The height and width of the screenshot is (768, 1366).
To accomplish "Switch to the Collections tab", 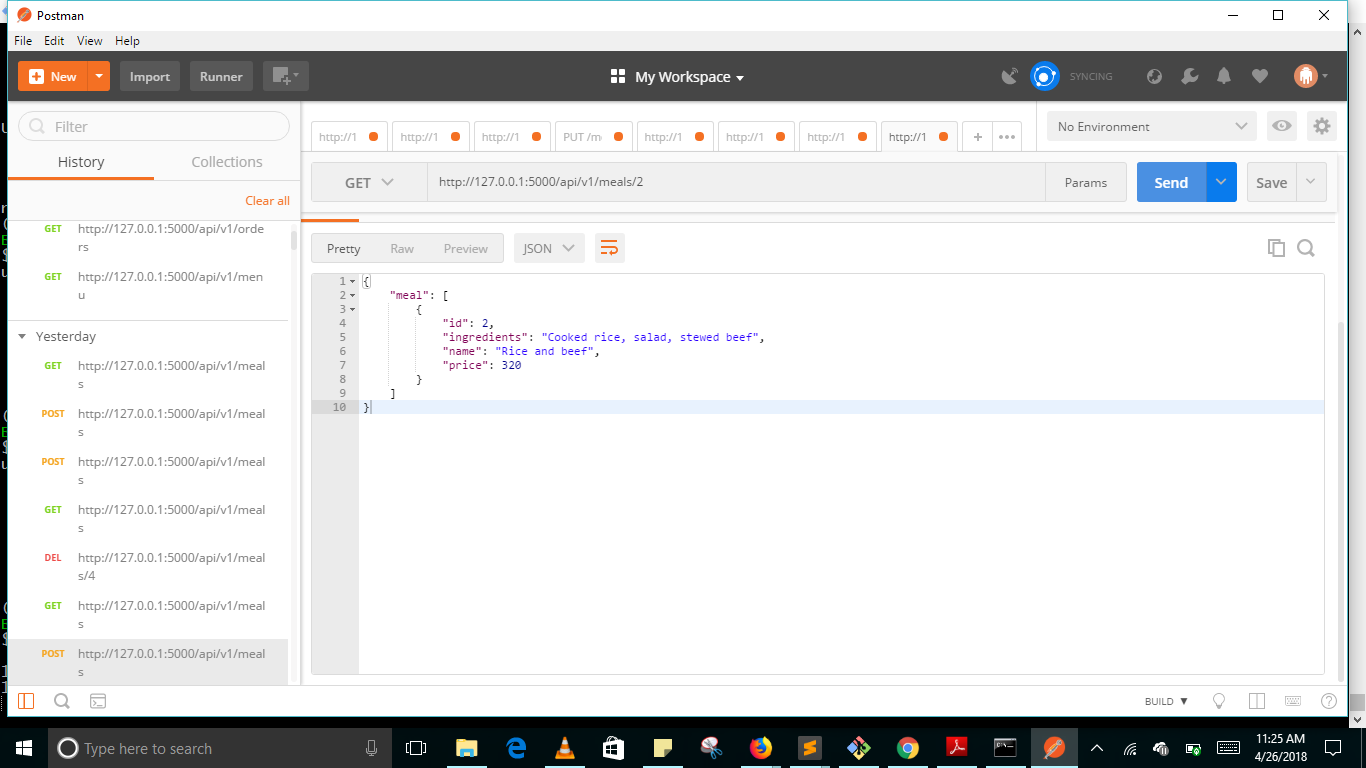I will [227, 162].
